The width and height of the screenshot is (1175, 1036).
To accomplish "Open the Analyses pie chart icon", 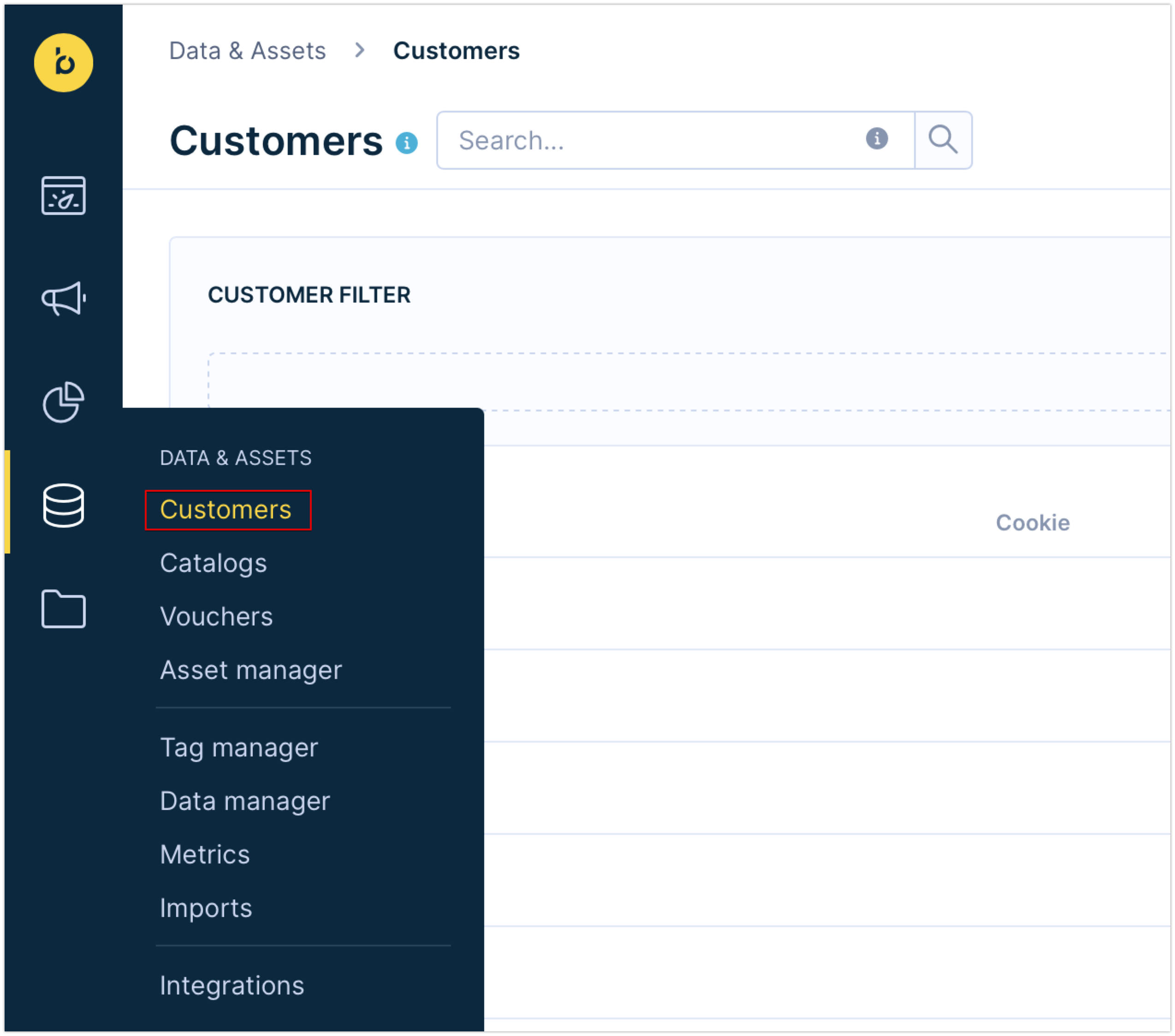I will [x=63, y=402].
